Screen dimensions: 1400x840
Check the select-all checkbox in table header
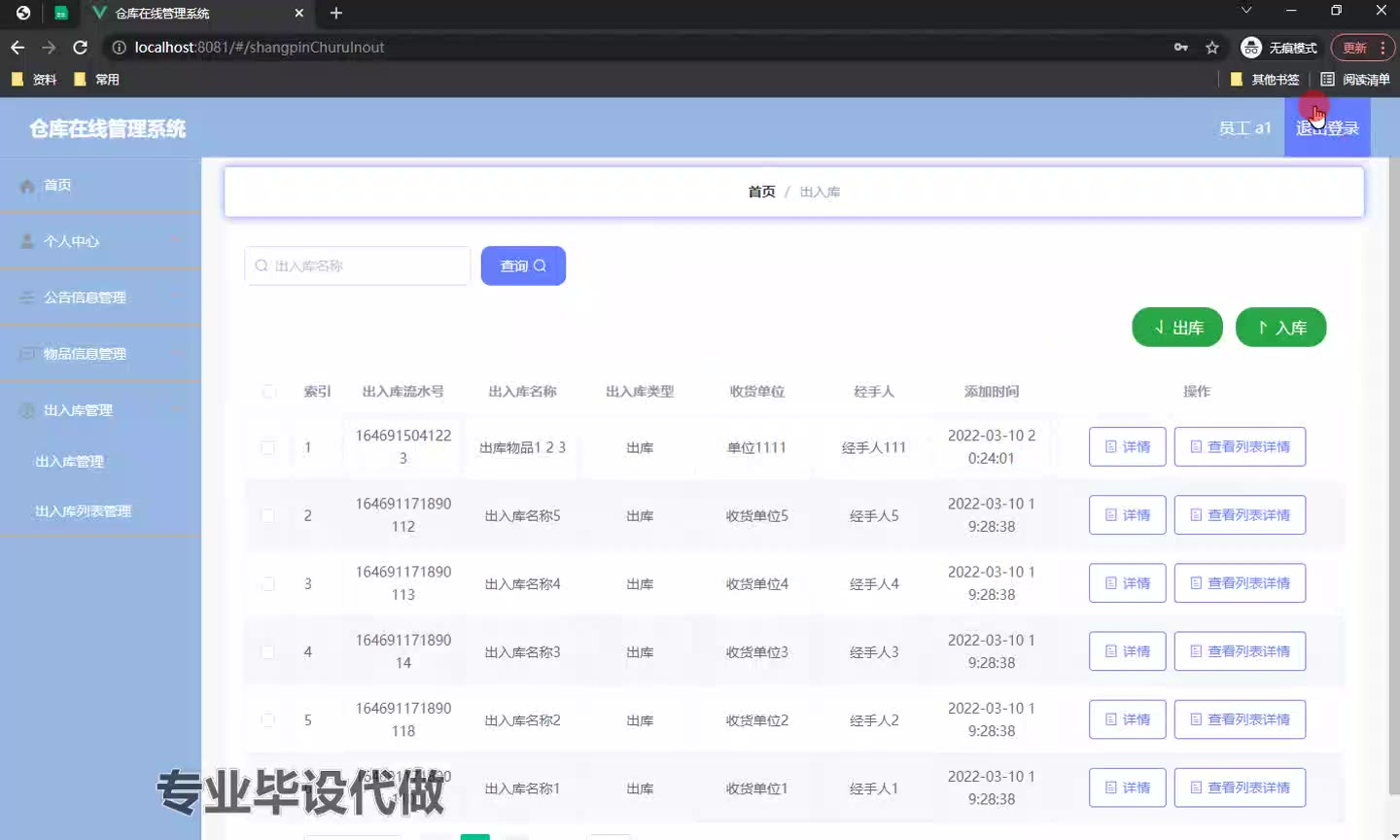click(268, 392)
